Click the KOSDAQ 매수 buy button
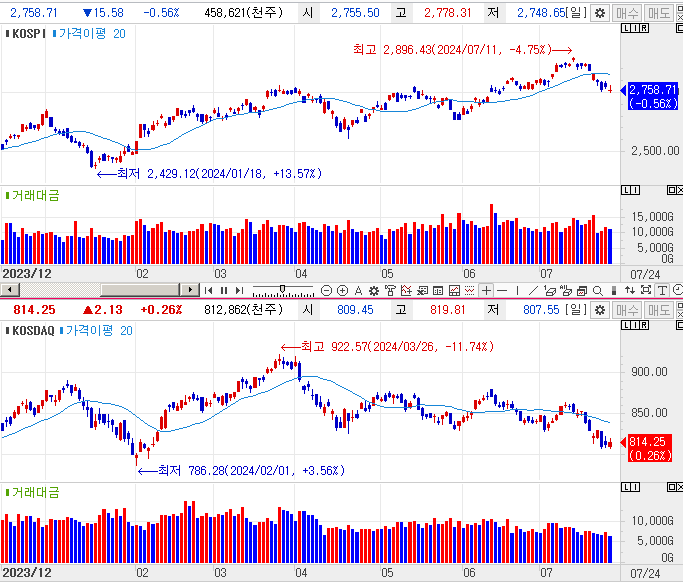 click(627, 310)
